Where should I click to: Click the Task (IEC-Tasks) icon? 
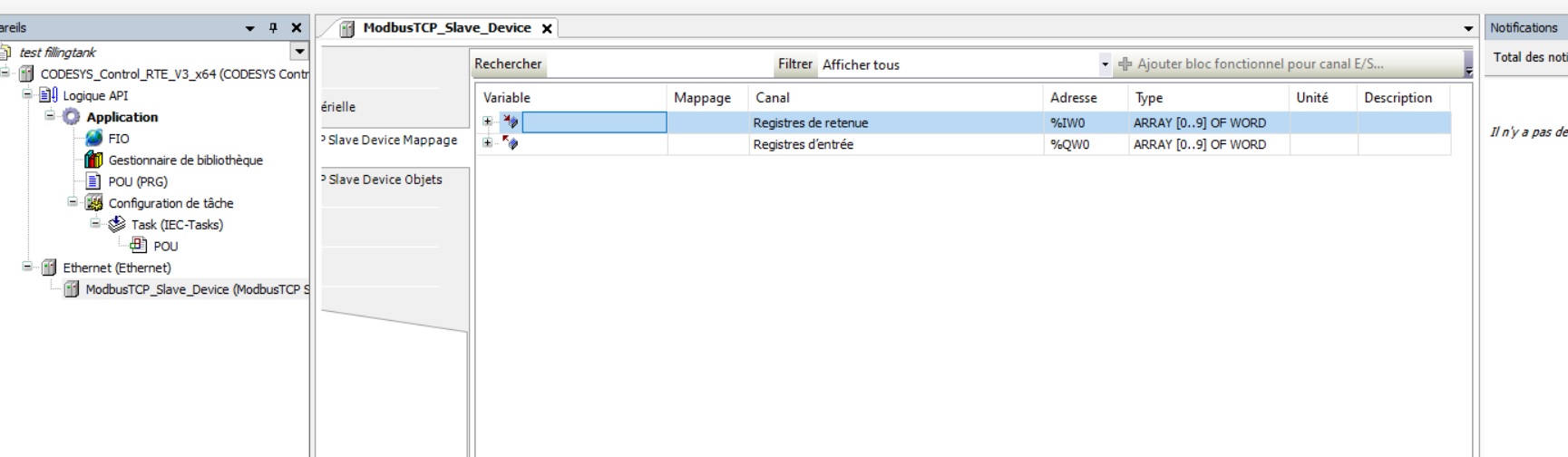(117, 224)
